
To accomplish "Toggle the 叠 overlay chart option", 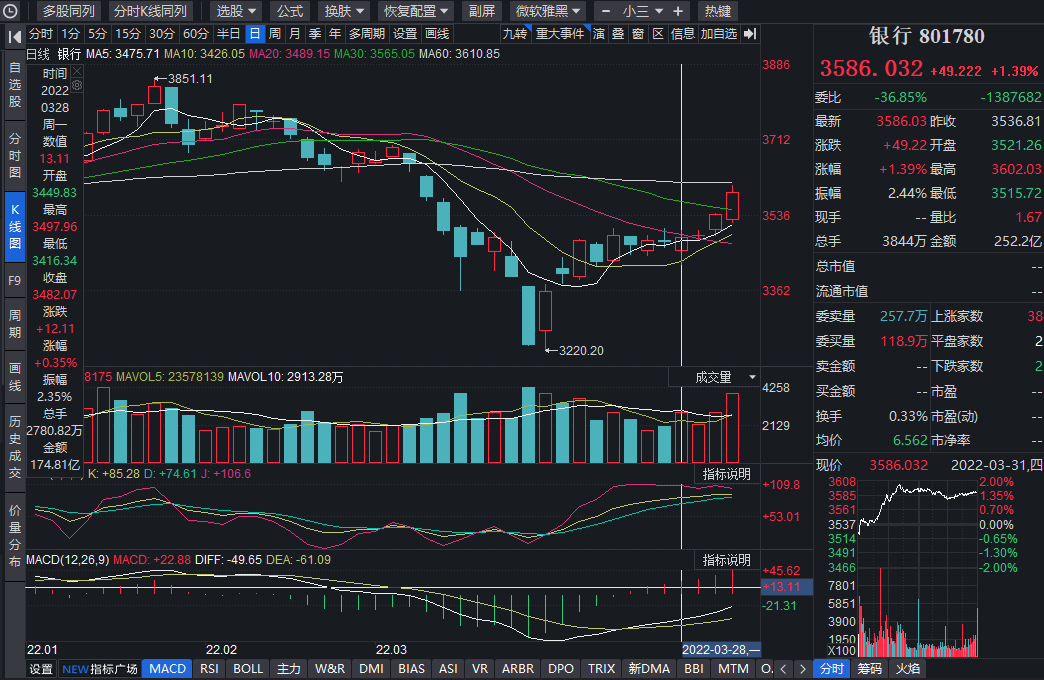I will pyautogui.click(x=618, y=34).
